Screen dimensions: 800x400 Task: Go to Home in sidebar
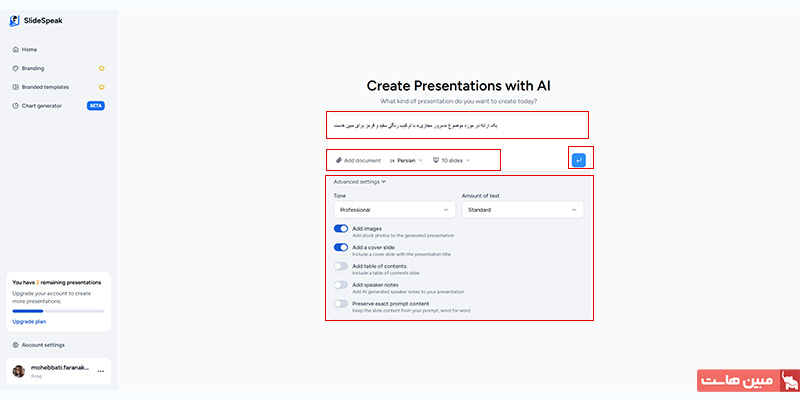(x=29, y=49)
